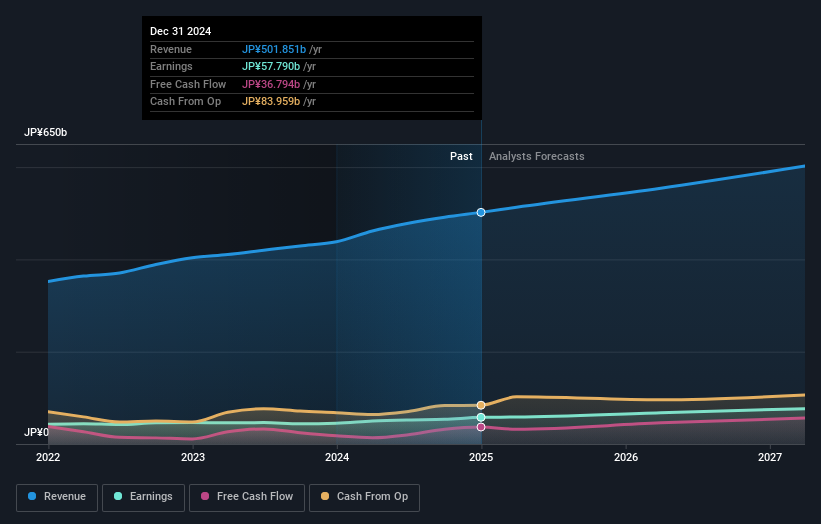821x524 pixels.
Task: Click the JP¥36.794b free cash flow value
Action: (x=271, y=84)
